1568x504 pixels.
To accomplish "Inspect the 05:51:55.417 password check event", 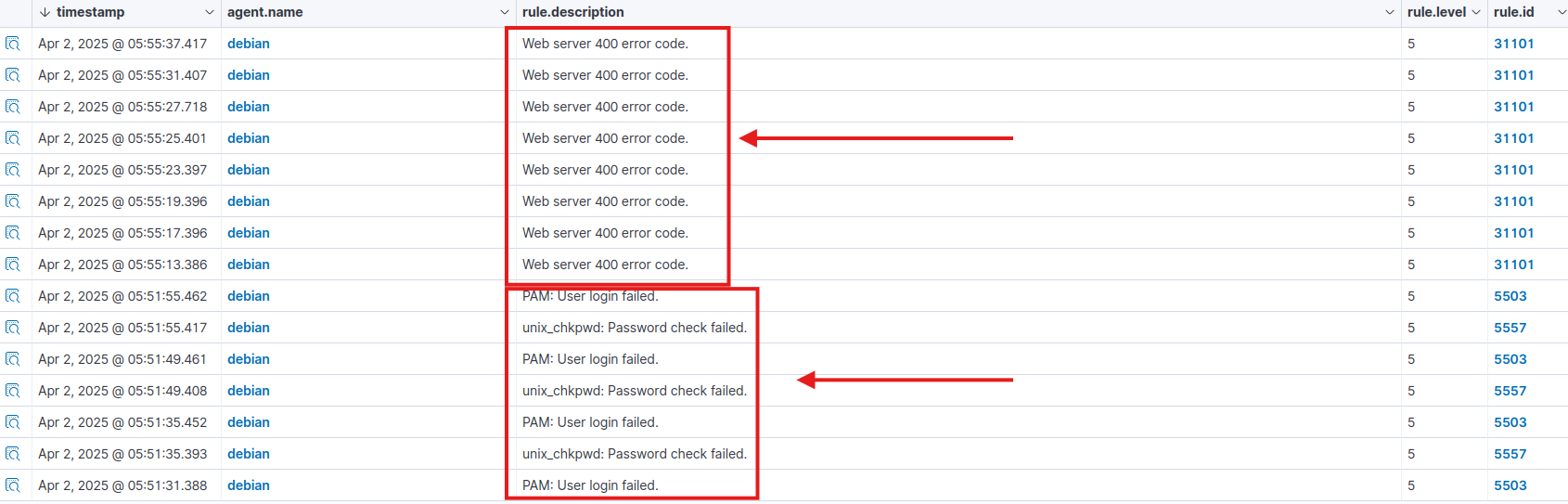I will pyautogui.click(x=13, y=328).
